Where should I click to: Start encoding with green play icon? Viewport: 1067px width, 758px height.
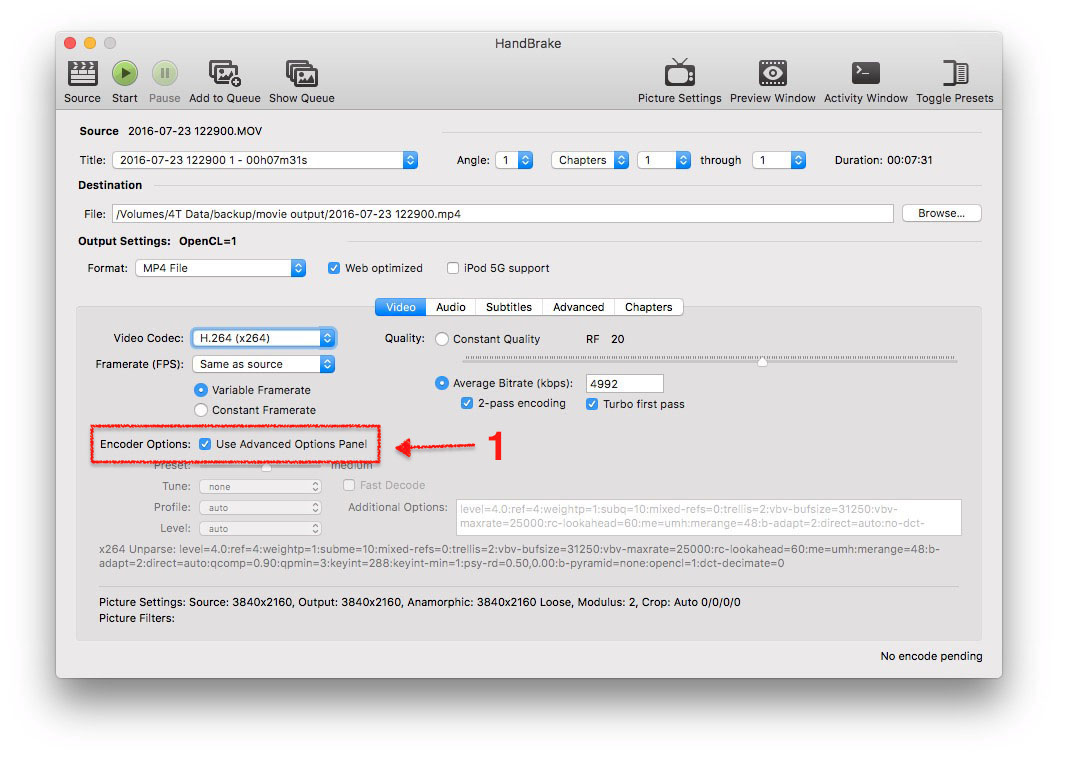click(x=125, y=73)
